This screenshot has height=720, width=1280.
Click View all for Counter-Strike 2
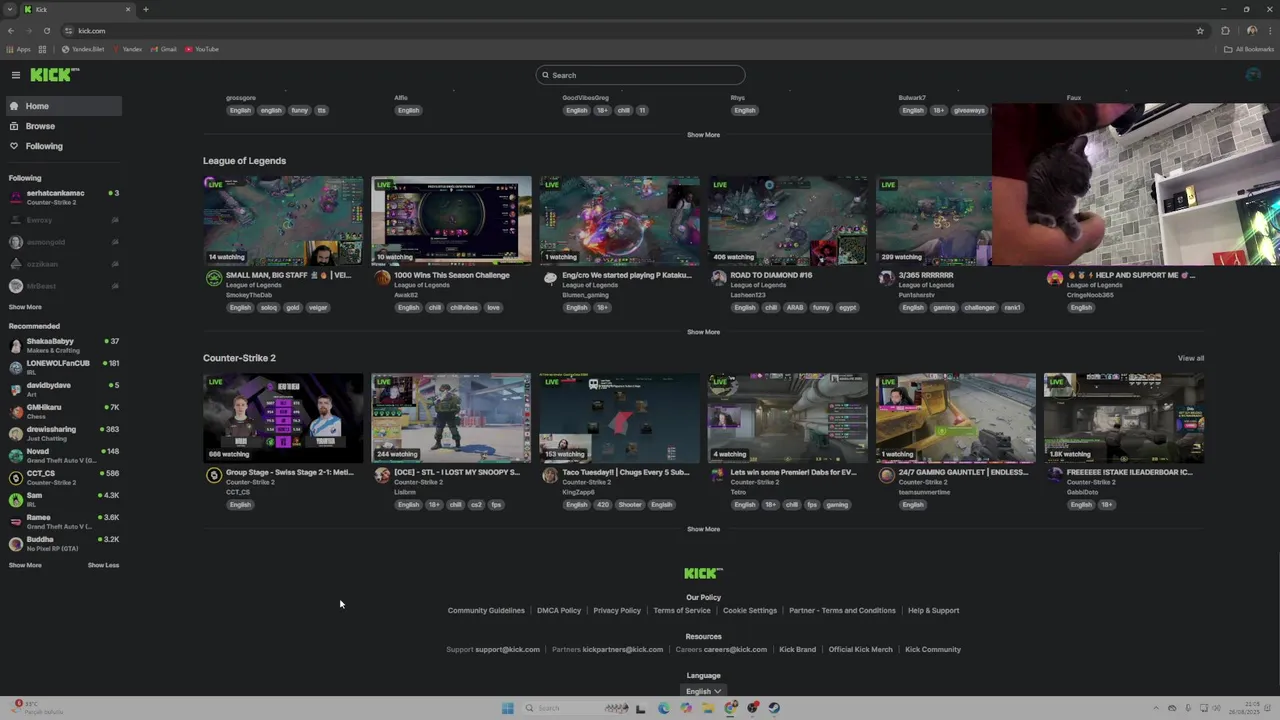click(1191, 358)
